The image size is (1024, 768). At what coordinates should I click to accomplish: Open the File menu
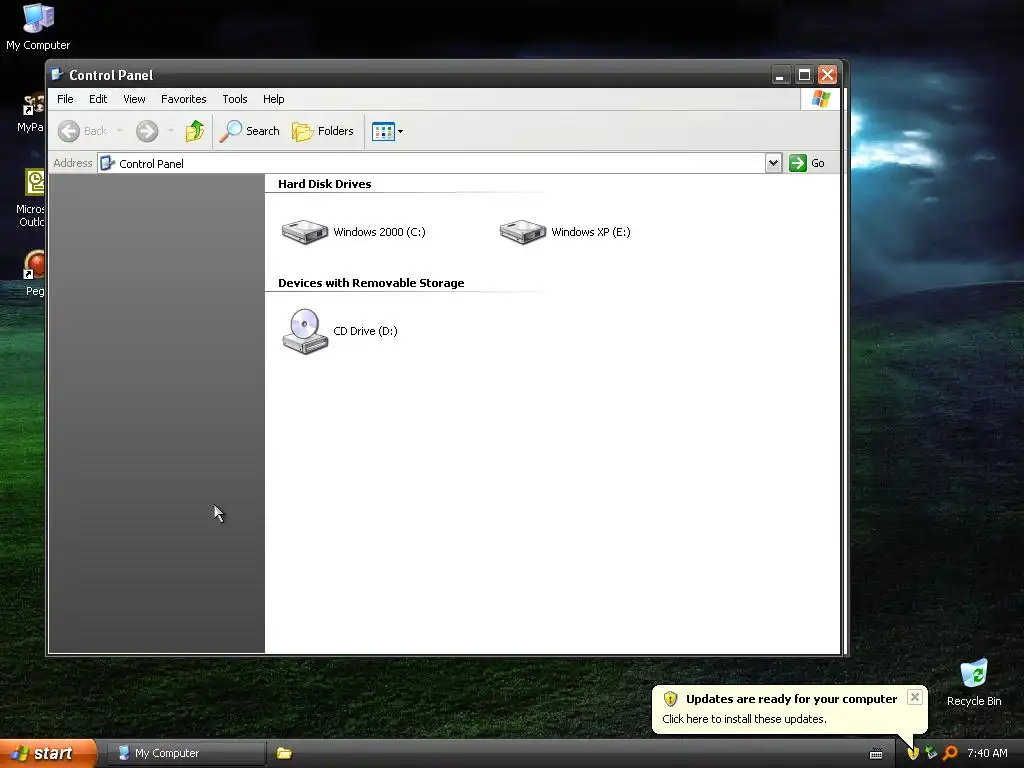[65, 99]
